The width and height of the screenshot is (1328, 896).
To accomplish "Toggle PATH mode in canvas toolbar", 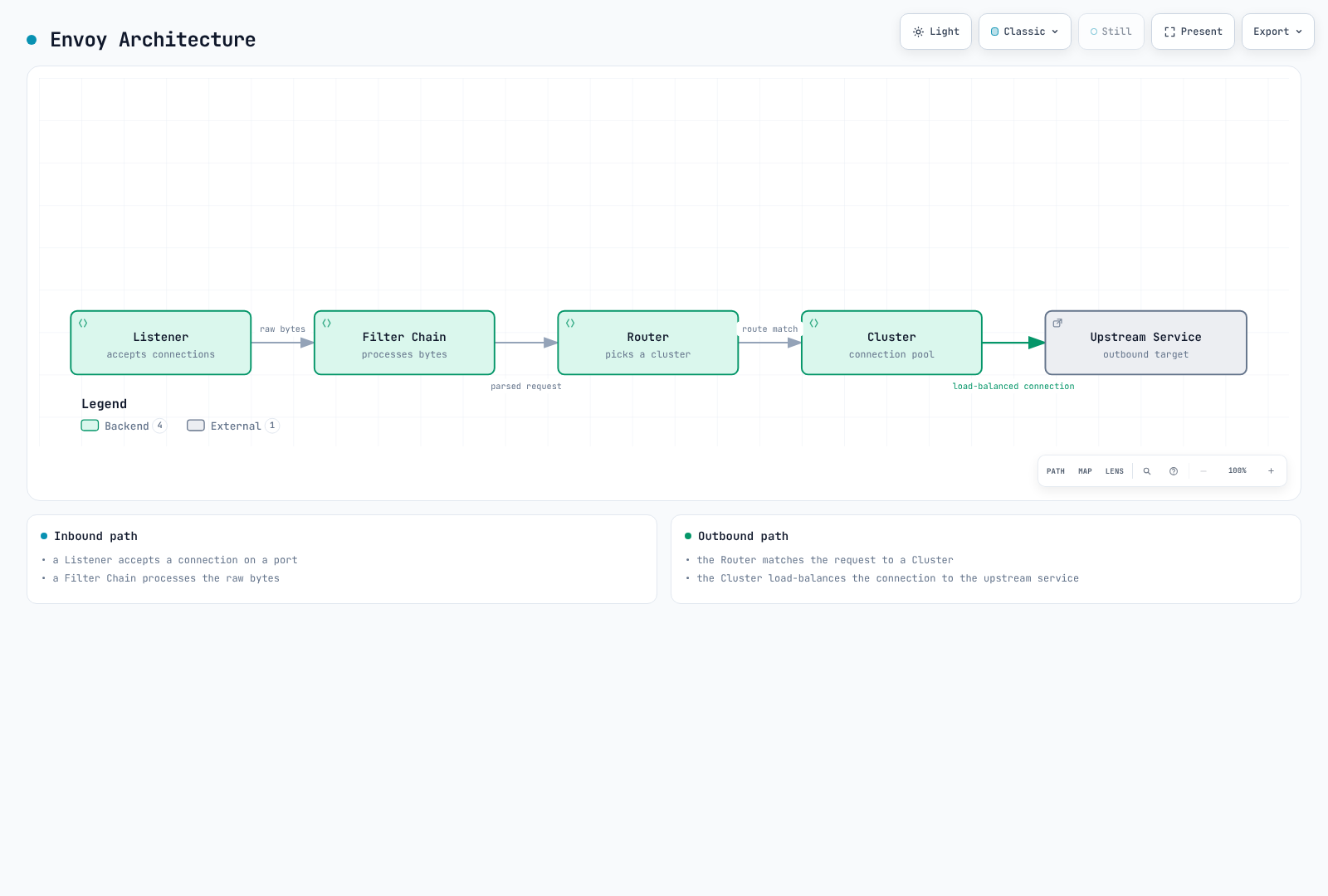I will 1056,471.
